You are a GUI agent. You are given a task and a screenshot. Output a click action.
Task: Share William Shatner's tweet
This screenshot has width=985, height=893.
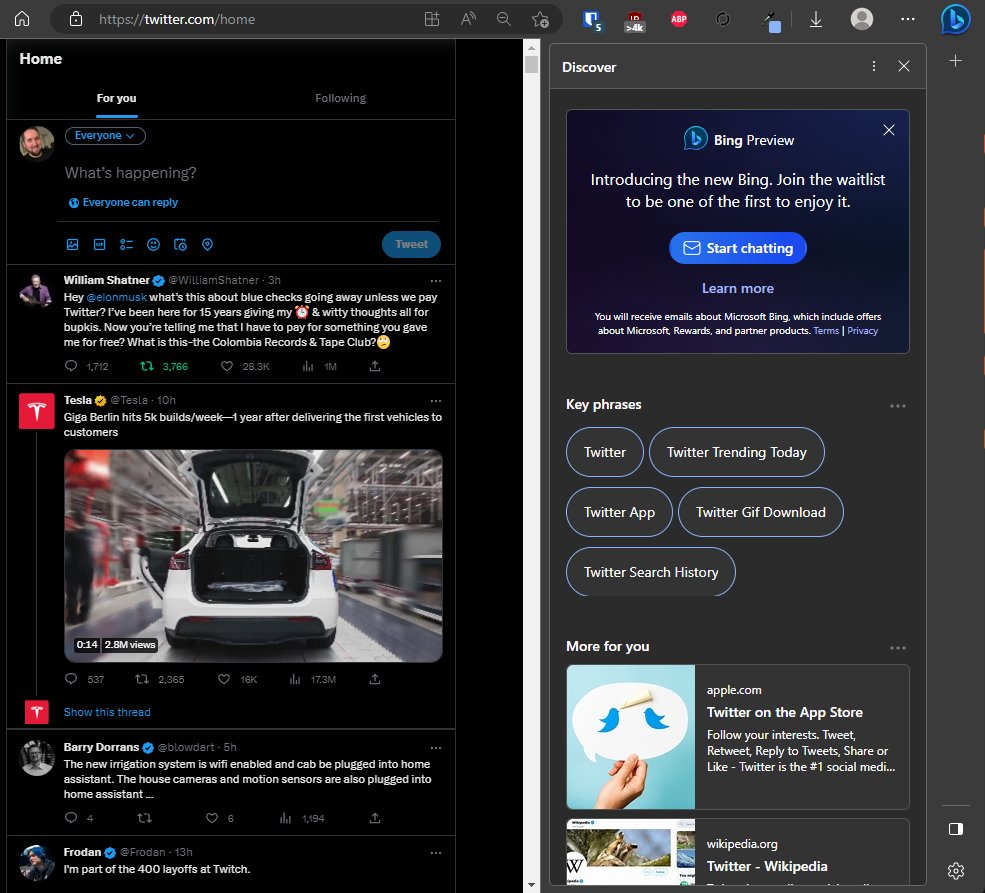click(375, 365)
